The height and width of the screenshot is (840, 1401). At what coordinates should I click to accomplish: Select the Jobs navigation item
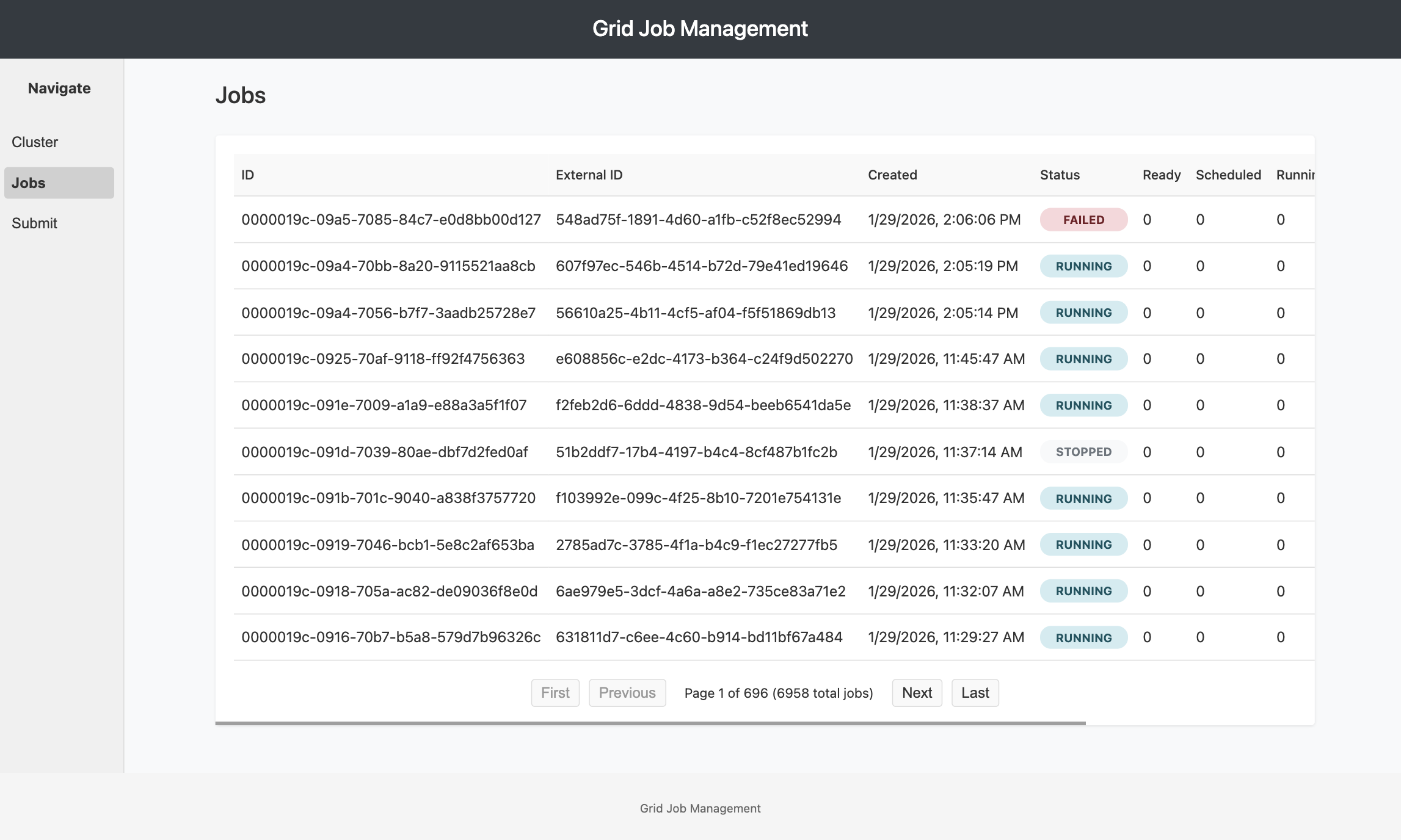[28, 183]
